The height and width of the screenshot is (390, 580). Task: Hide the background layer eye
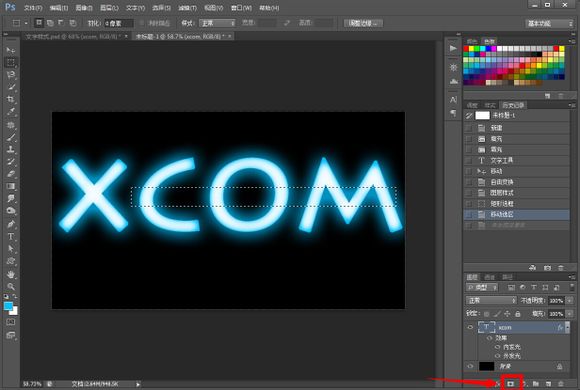[x=470, y=366]
